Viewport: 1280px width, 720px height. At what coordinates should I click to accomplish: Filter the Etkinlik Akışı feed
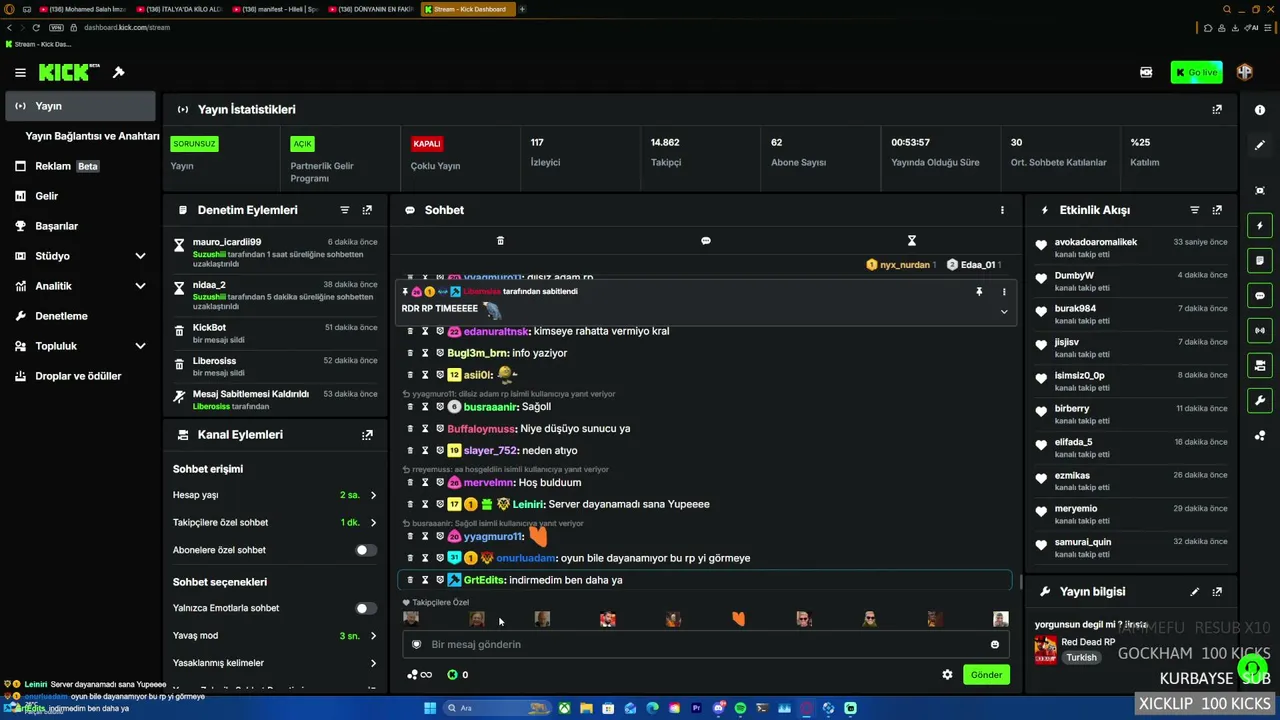[1195, 210]
